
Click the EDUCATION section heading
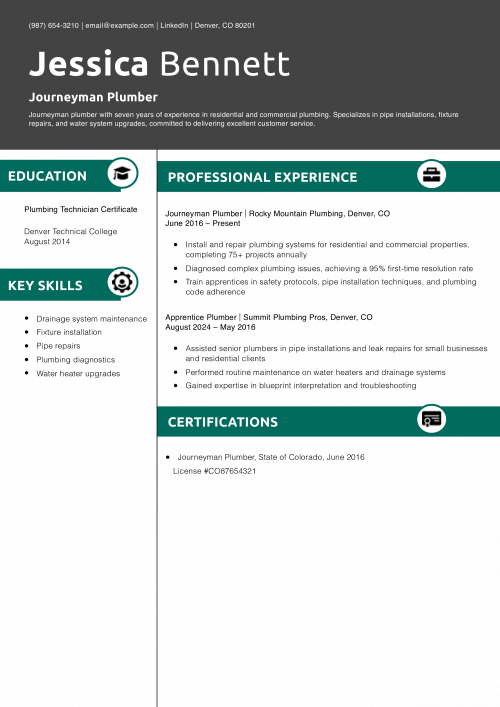point(47,176)
